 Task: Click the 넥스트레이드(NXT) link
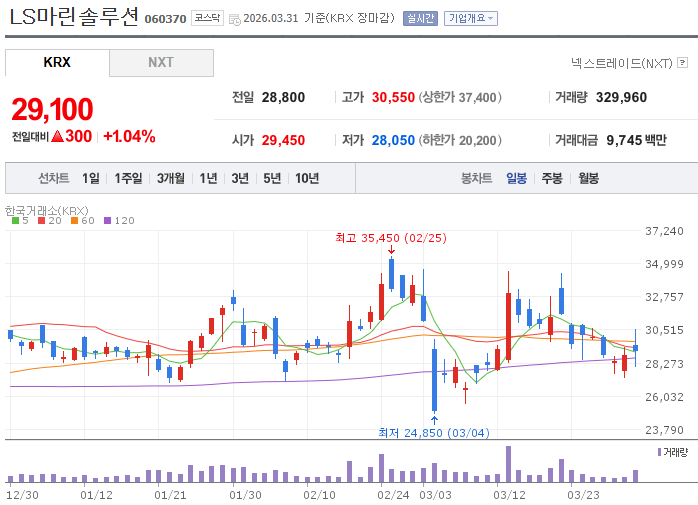(622, 63)
